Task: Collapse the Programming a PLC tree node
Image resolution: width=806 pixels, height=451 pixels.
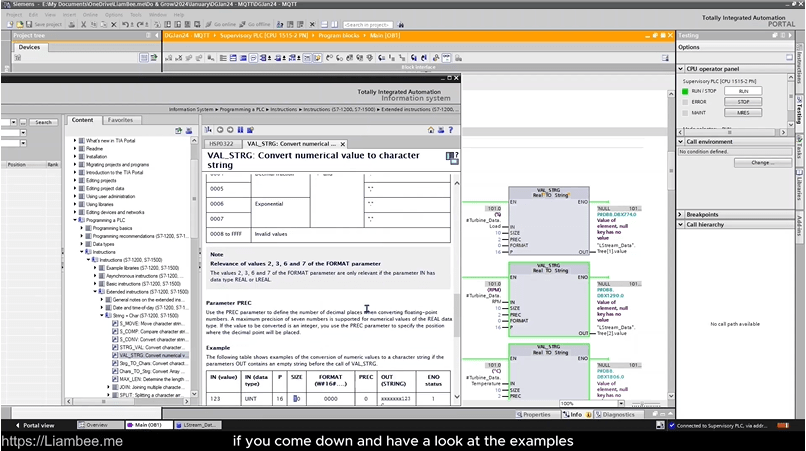Action: [x=75, y=219]
